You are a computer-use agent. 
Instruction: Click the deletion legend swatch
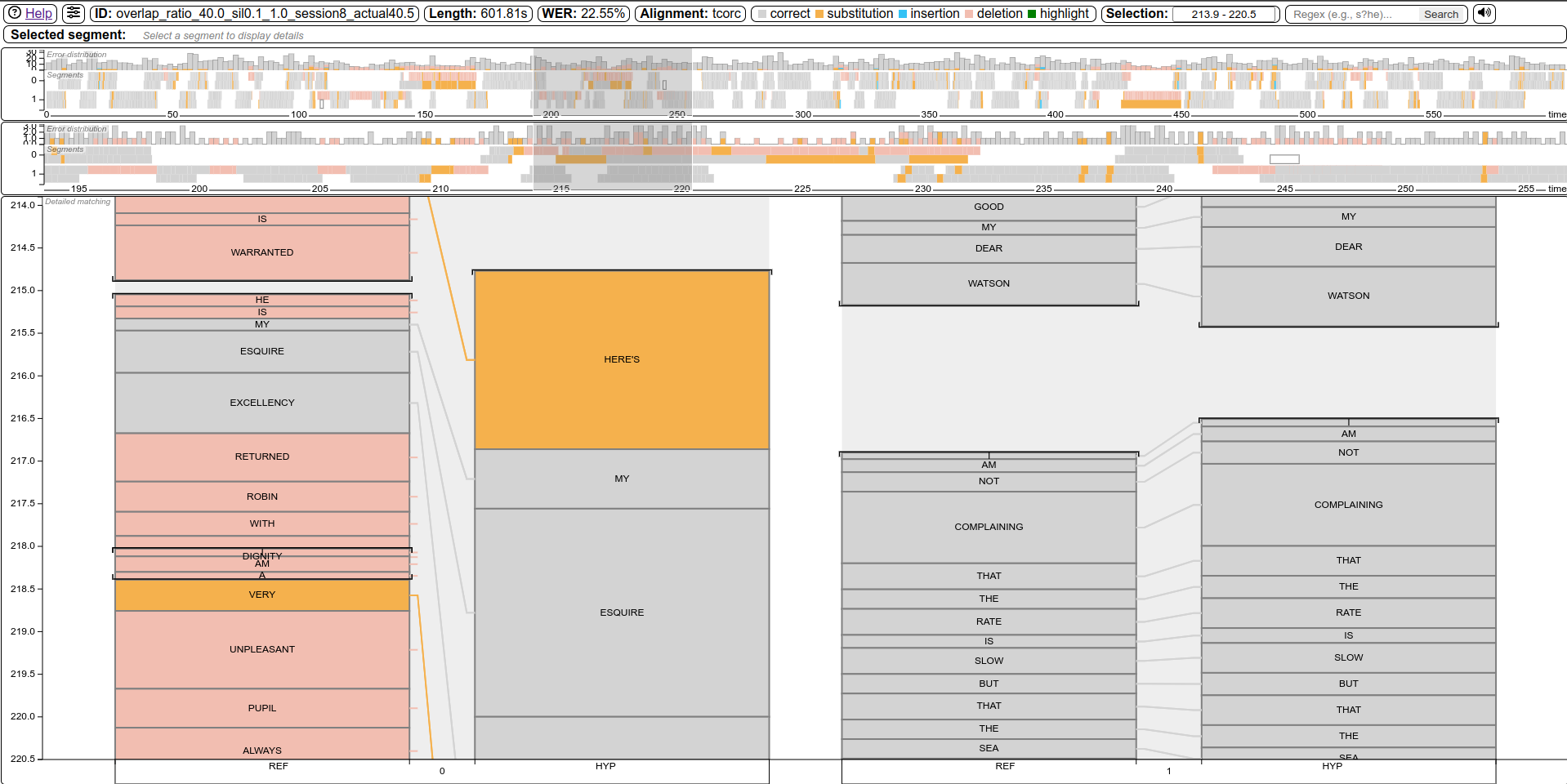coord(969,15)
